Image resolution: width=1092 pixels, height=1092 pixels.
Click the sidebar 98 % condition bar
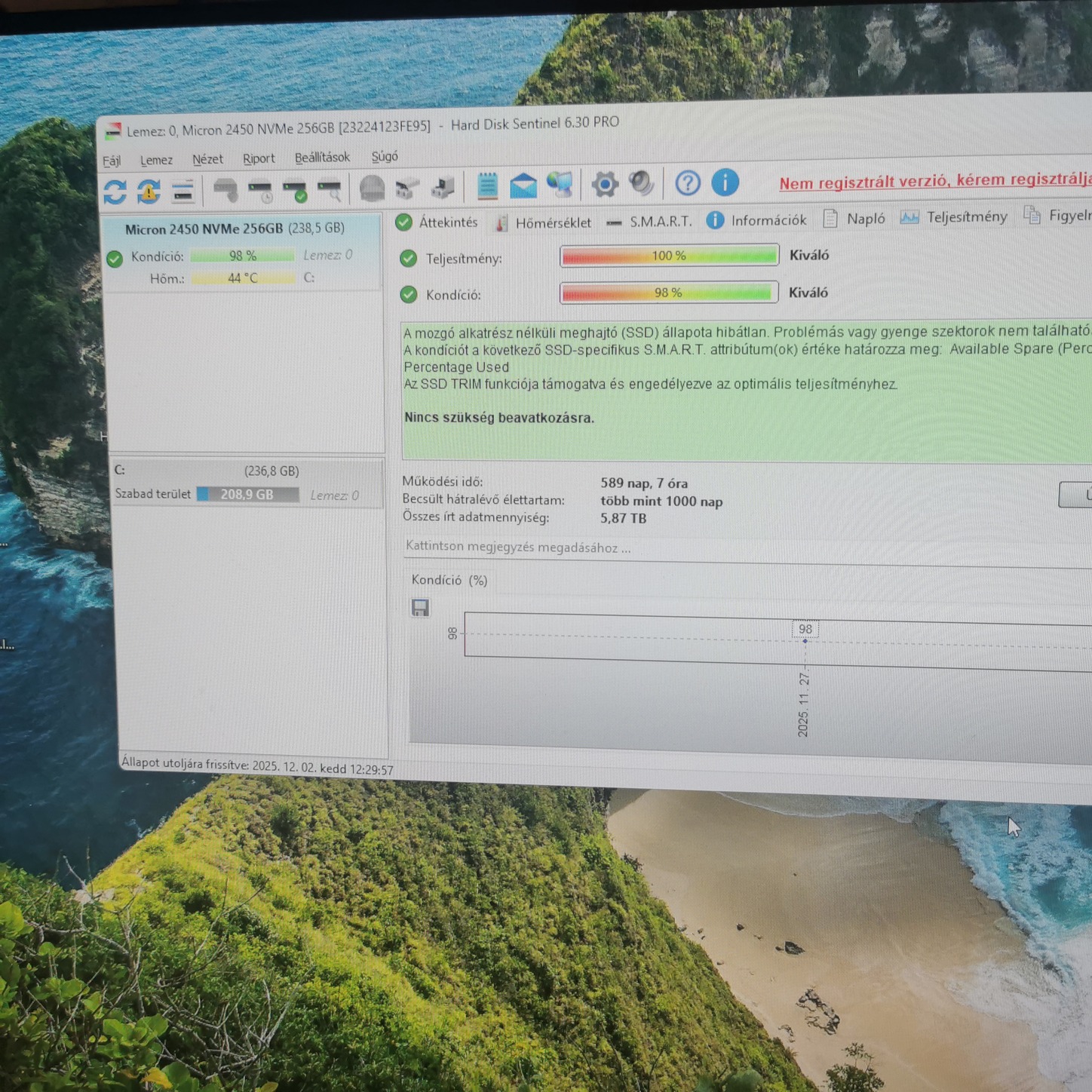pyautogui.click(x=242, y=256)
